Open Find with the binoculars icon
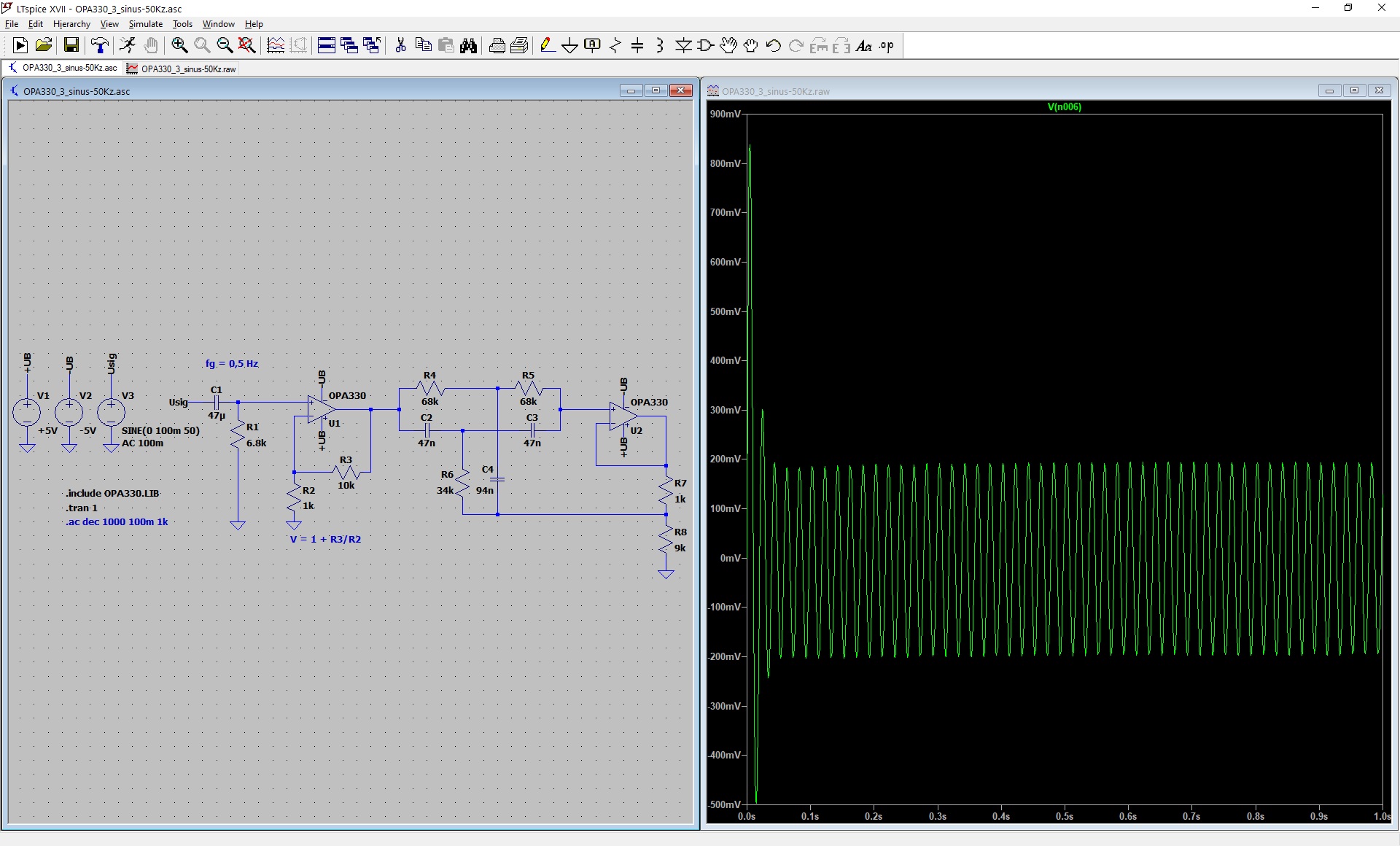1400x846 pixels. 469,45
